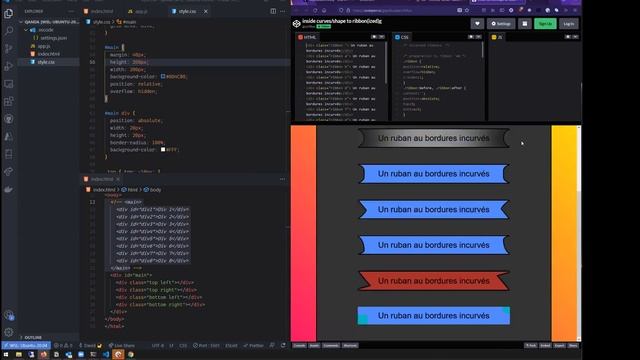Open notifications bell in VS Code status bar
The height and width of the screenshot is (360, 640).
[283, 345]
